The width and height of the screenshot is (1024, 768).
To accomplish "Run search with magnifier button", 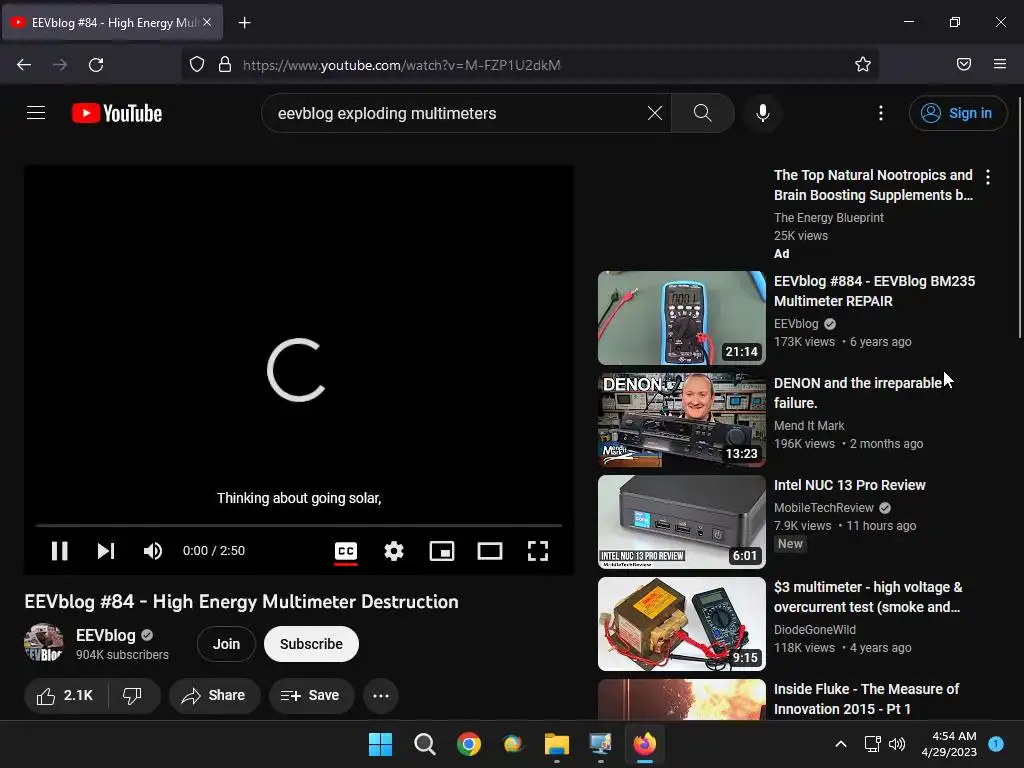I will (703, 113).
